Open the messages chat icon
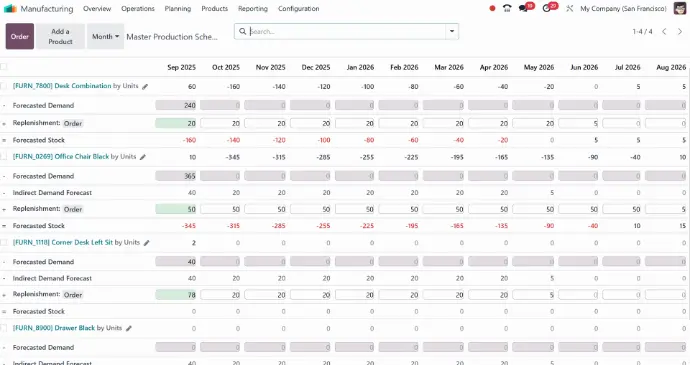The width and height of the screenshot is (690, 365). (523, 8)
